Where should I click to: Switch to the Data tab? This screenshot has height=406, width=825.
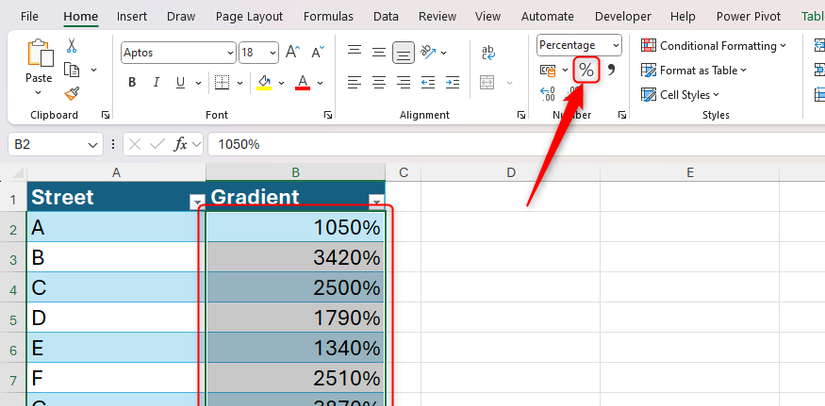pyautogui.click(x=386, y=16)
